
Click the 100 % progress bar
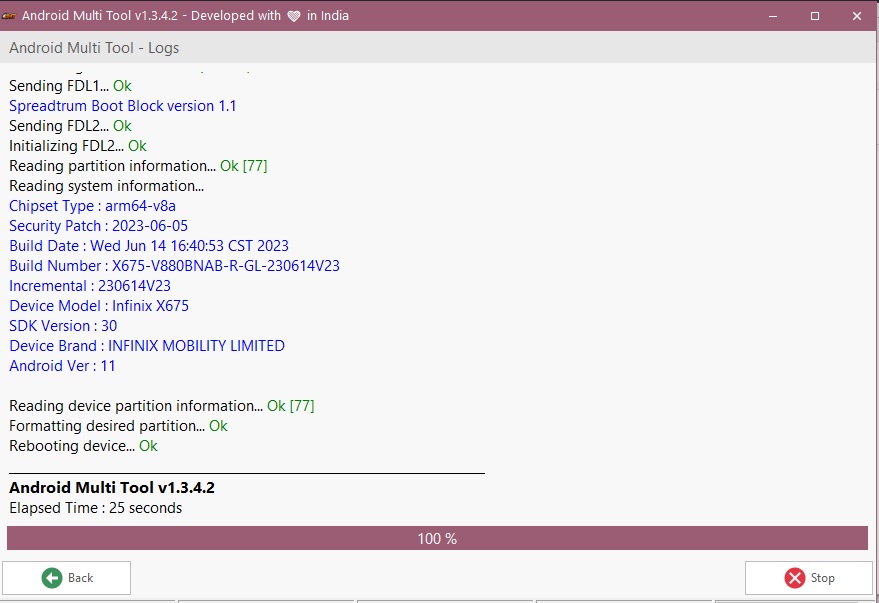pos(437,539)
